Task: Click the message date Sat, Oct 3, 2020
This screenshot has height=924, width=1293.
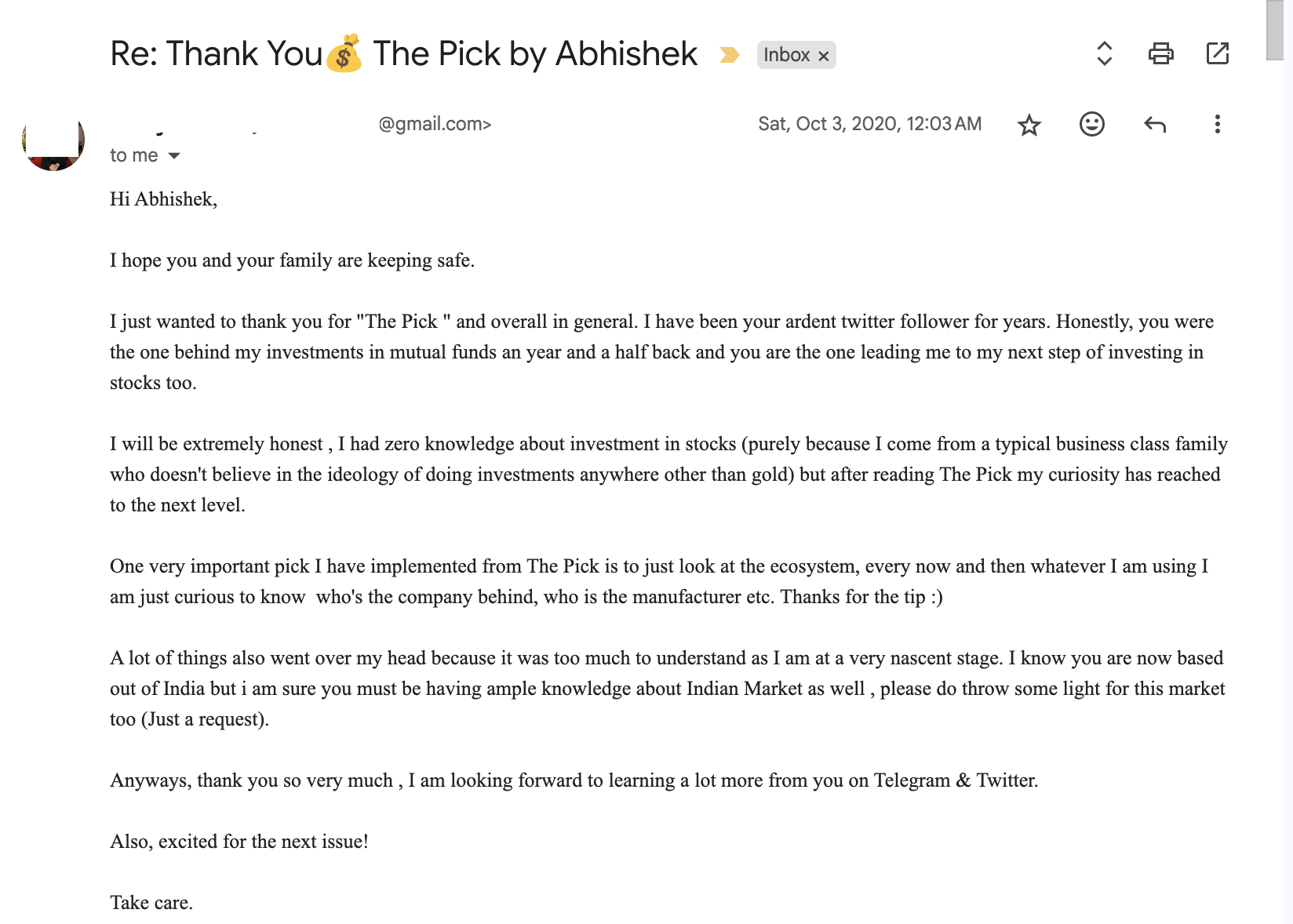Action: (x=869, y=124)
